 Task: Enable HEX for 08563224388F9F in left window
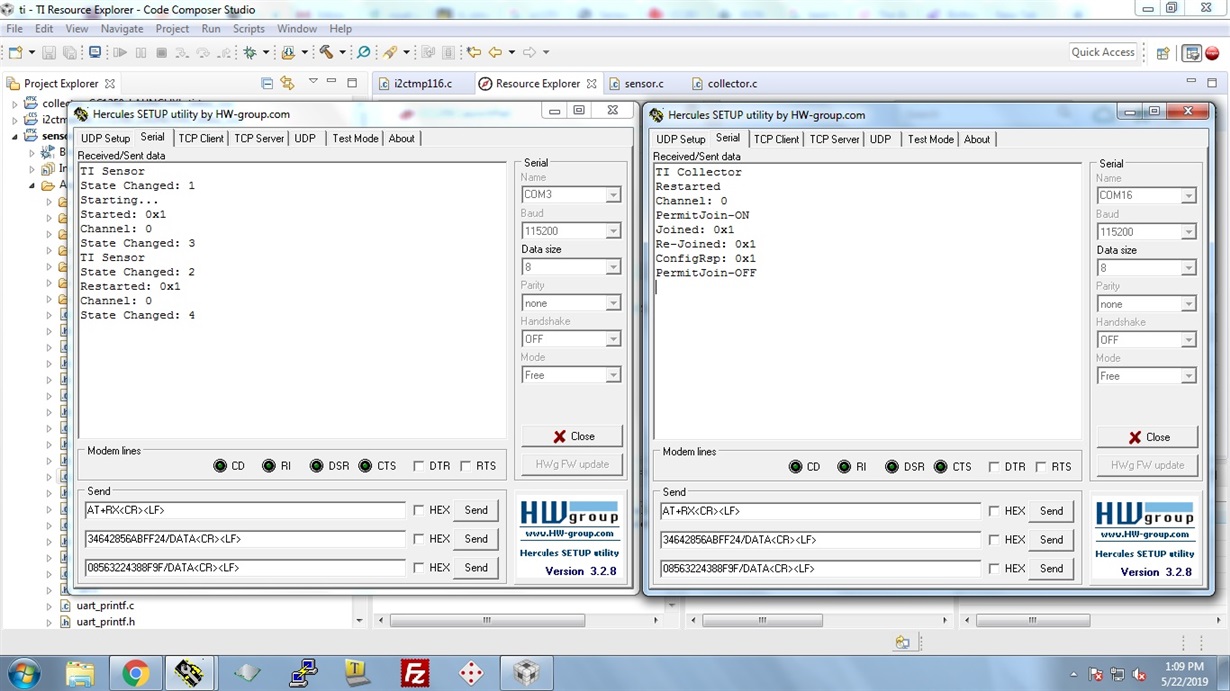[418, 567]
